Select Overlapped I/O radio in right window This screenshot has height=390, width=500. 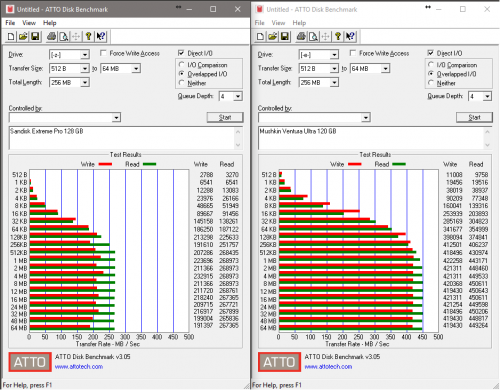[x=431, y=73]
